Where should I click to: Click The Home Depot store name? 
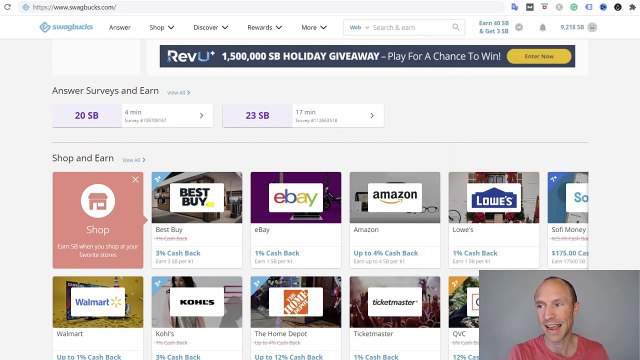280,333
